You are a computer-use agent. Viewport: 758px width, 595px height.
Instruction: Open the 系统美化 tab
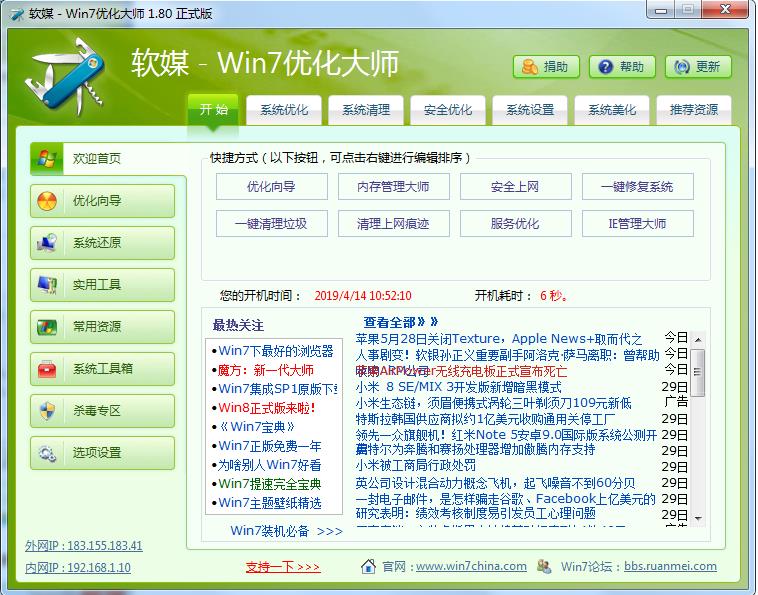pos(612,110)
